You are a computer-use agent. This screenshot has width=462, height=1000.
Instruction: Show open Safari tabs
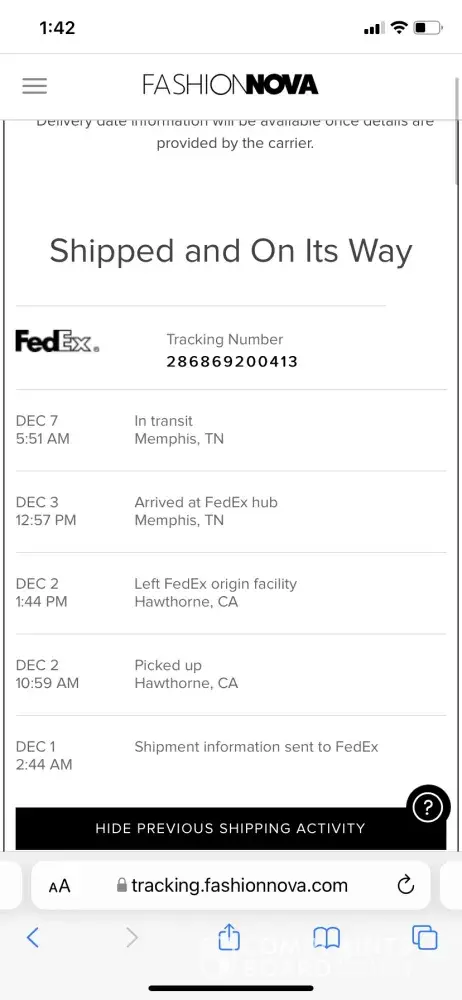click(x=425, y=937)
